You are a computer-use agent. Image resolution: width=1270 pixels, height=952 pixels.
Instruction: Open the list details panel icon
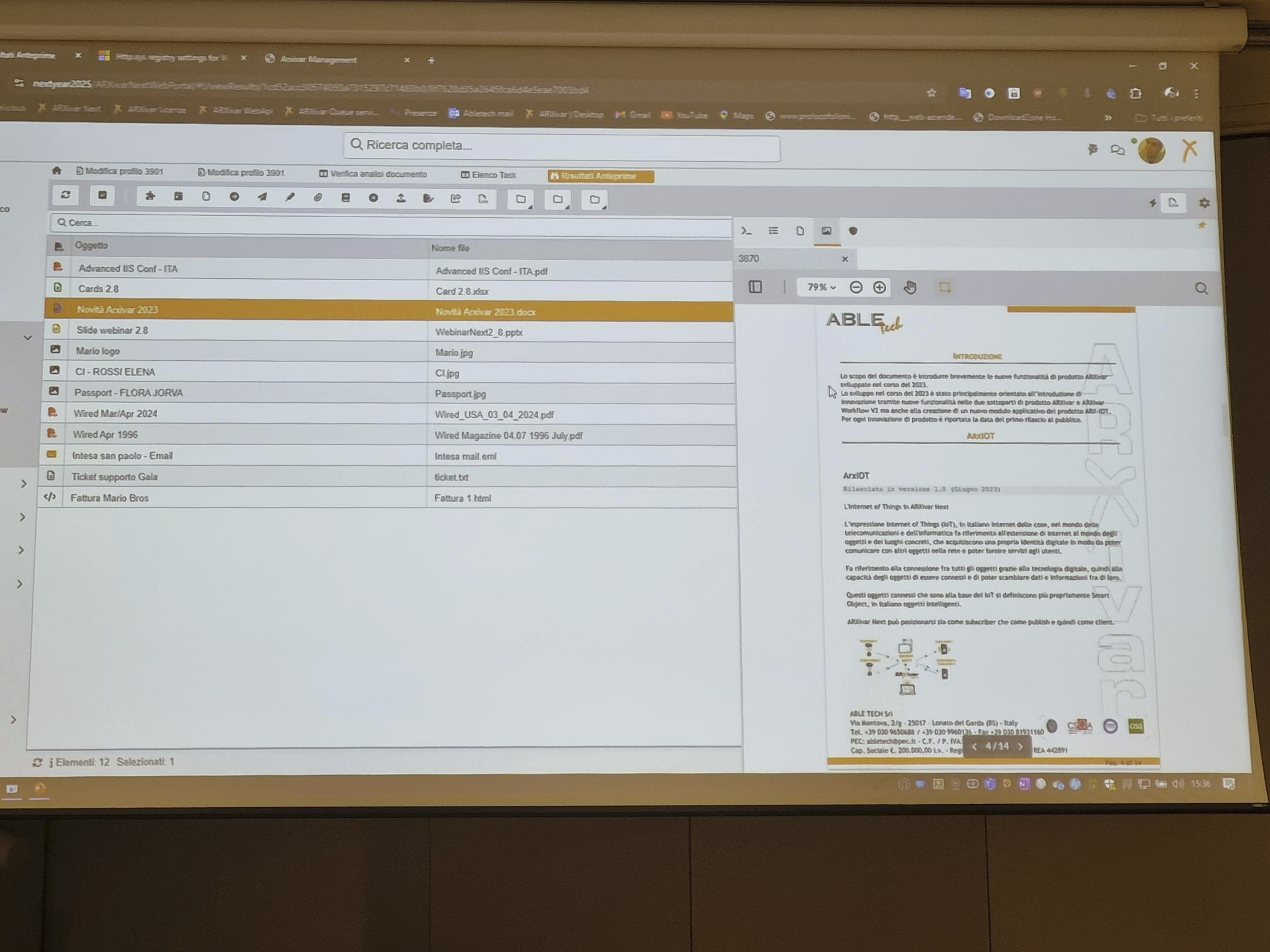(773, 231)
